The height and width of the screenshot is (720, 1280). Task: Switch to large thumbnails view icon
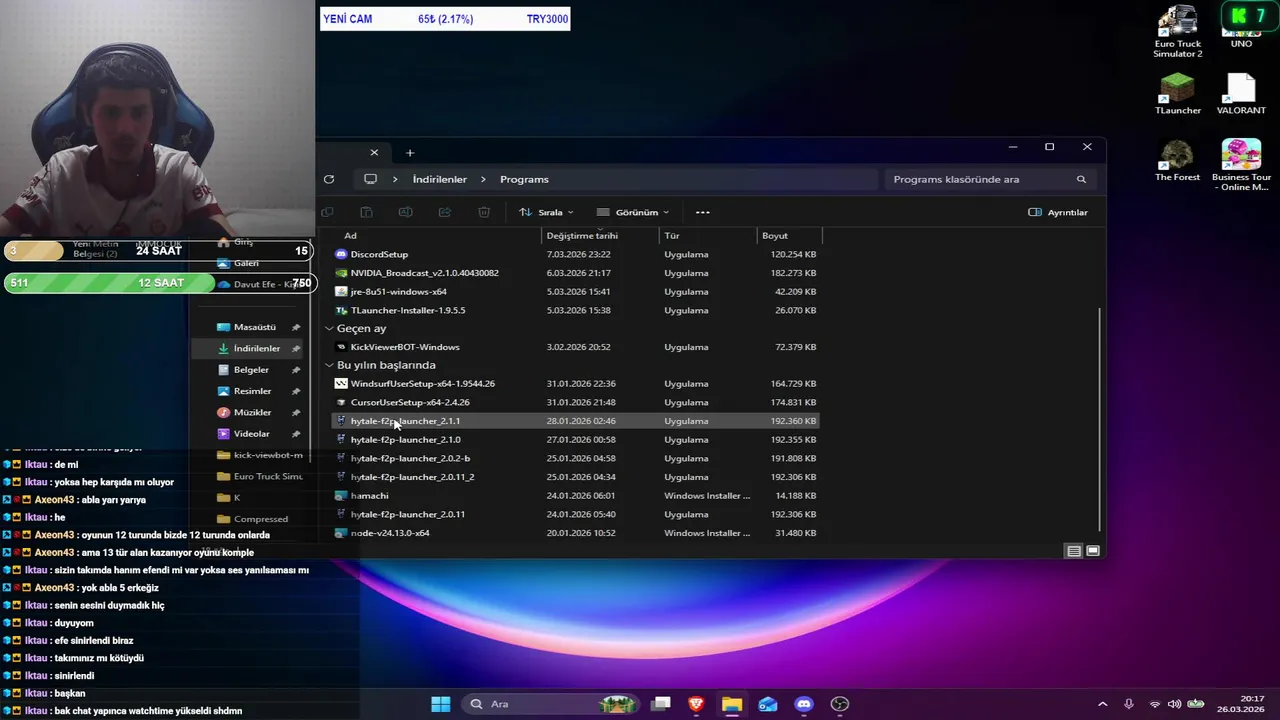1093,551
